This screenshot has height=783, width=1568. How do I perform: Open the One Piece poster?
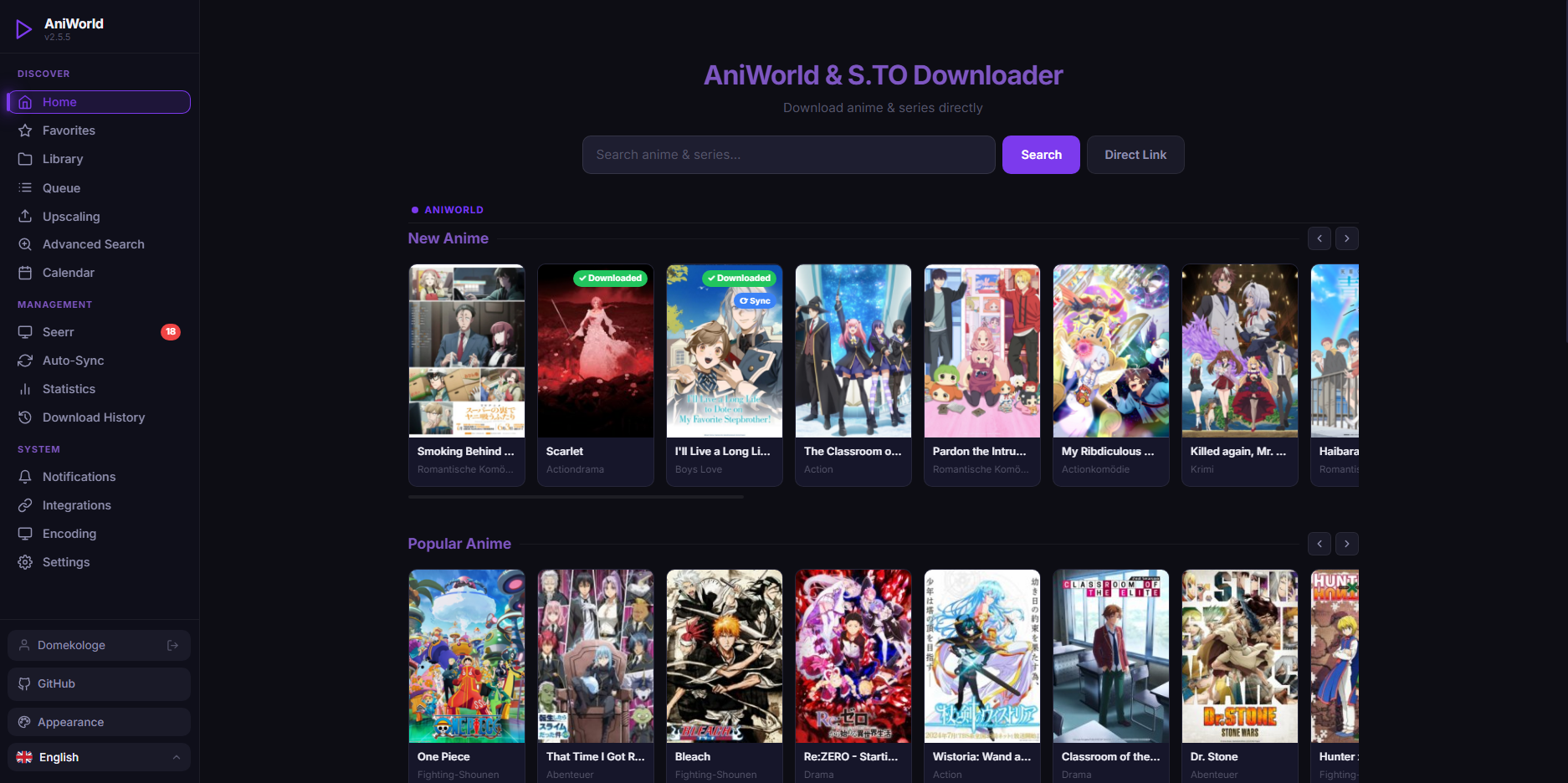pos(467,657)
